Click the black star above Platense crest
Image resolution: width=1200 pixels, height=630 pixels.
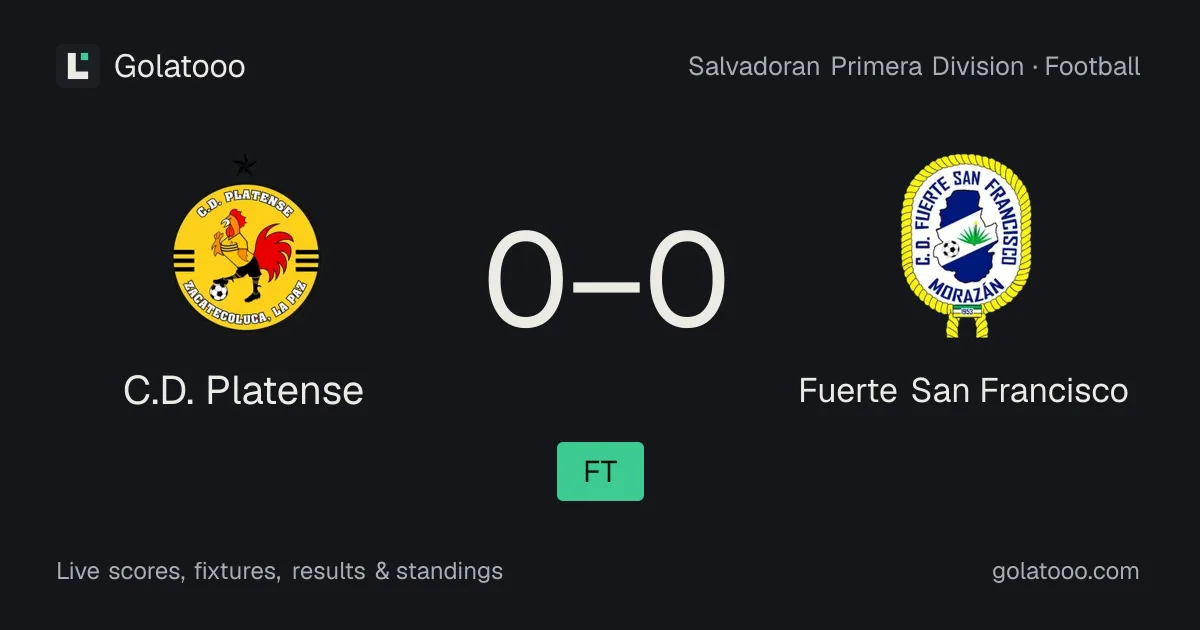[x=244, y=166]
